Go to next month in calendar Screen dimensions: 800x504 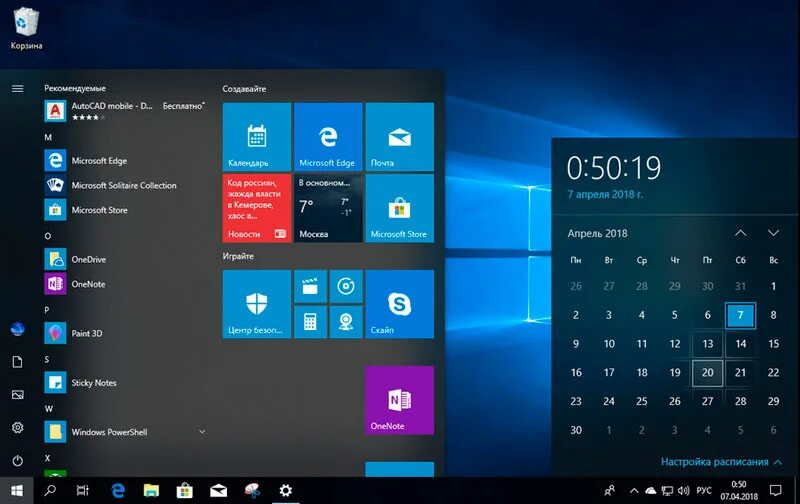[x=773, y=233]
